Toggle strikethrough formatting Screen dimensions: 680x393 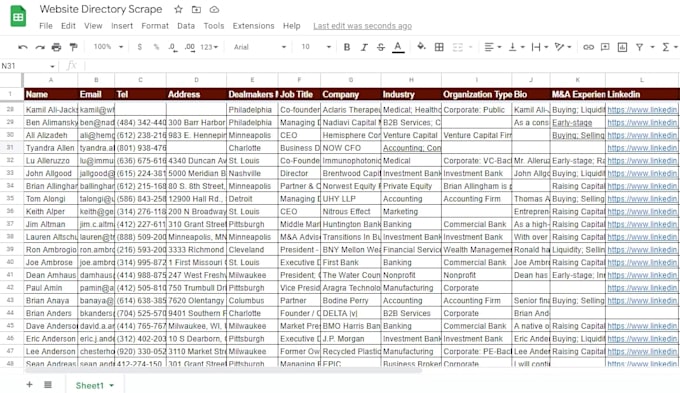click(x=381, y=47)
